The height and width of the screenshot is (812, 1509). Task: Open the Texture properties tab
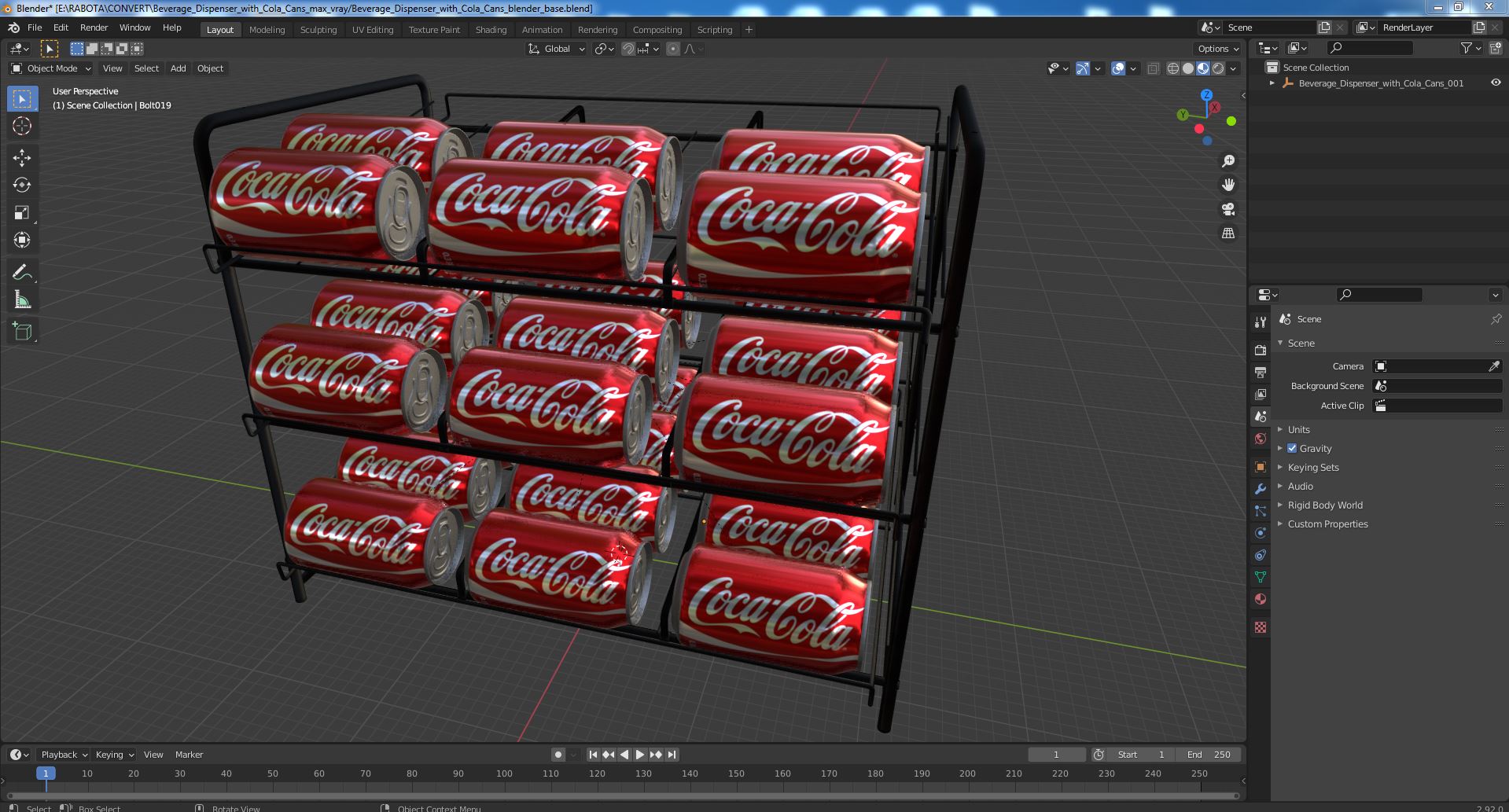tap(1261, 627)
